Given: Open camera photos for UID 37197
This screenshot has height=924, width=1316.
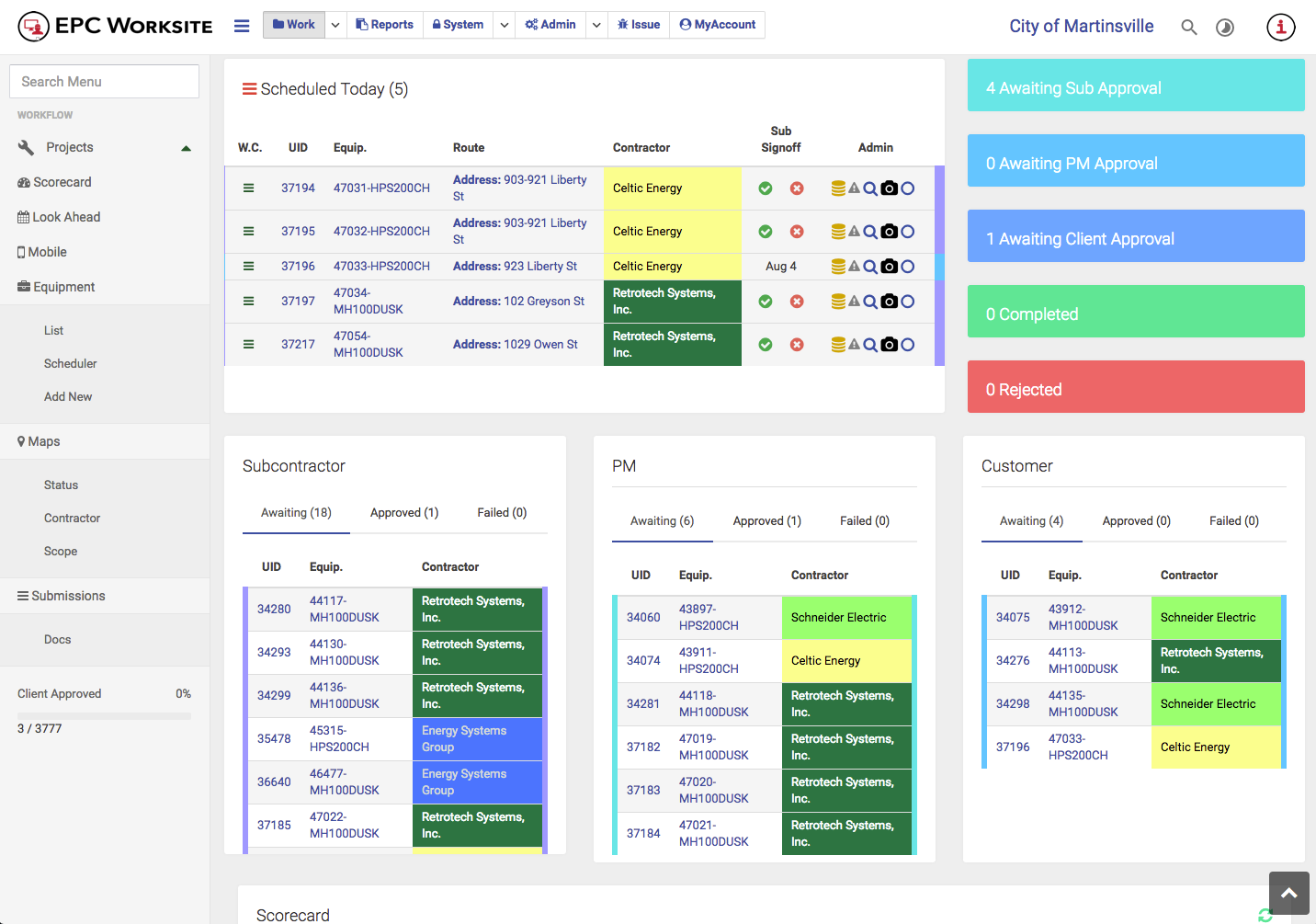Looking at the screenshot, I should 889,301.
